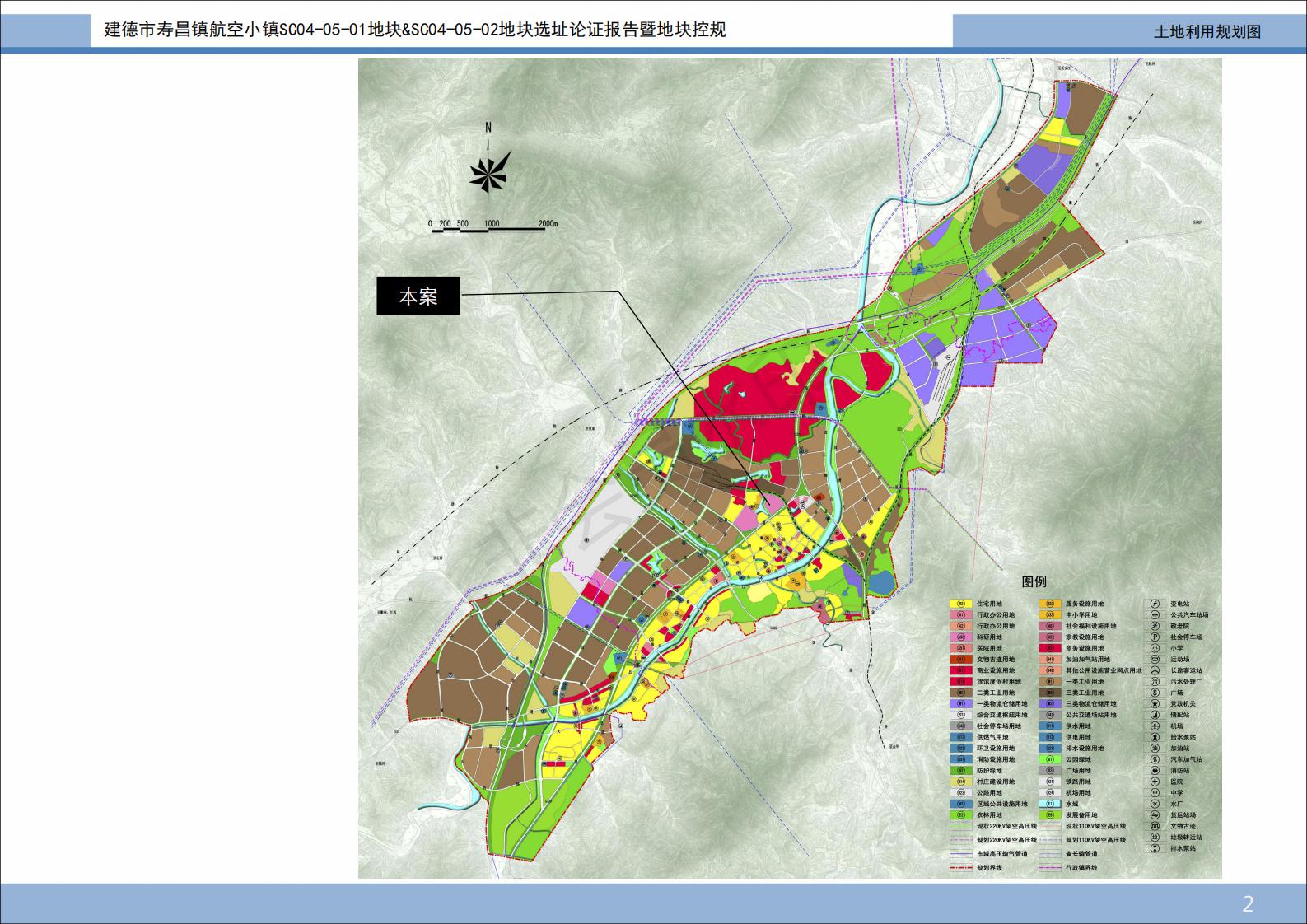Screen dimensions: 1307x924
Task: Select the 水厂 waterworks symbol
Action: (x=1155, y=804)
